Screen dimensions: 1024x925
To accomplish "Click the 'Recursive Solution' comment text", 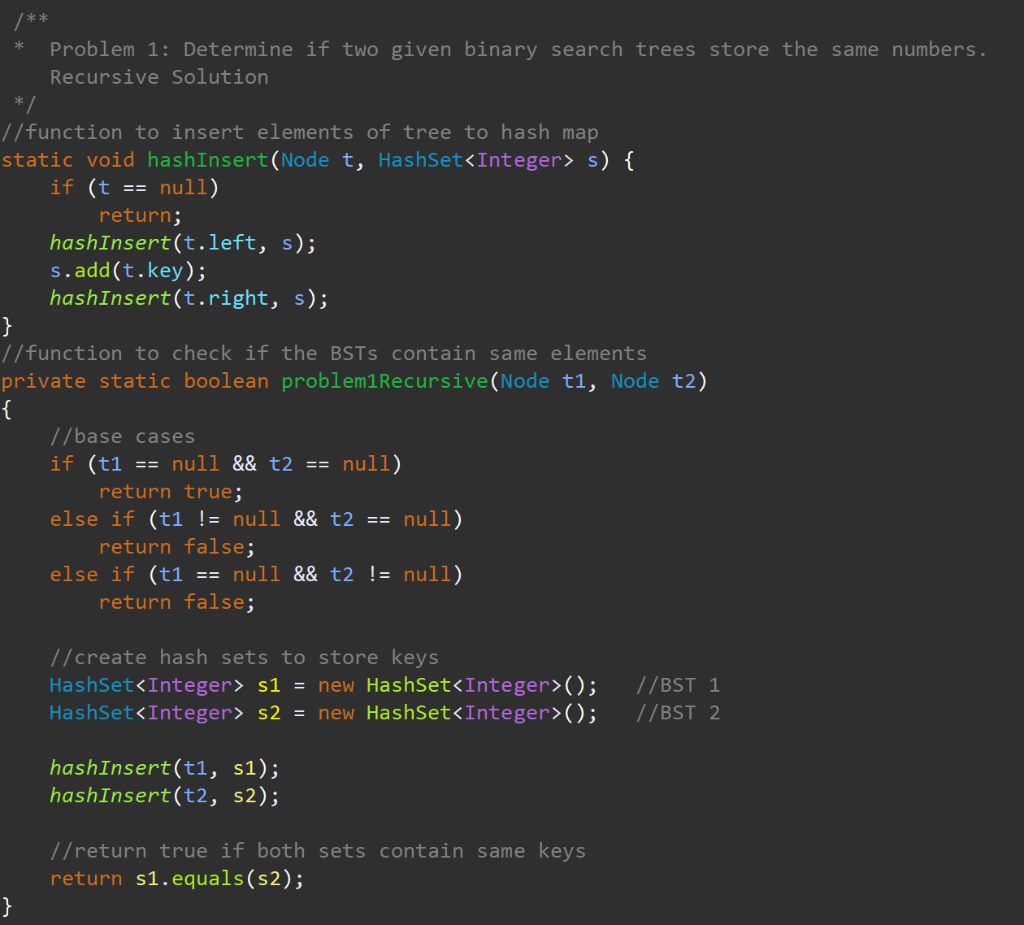I will click(x=159, y=77).
